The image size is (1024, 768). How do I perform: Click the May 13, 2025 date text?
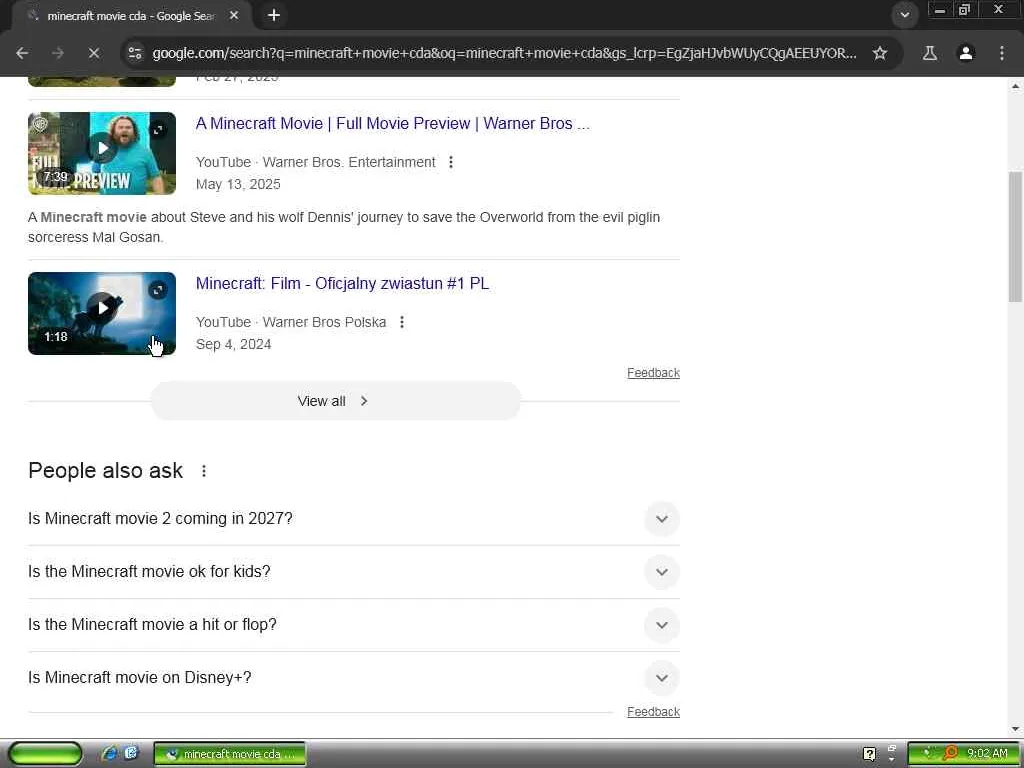(238, 184)
